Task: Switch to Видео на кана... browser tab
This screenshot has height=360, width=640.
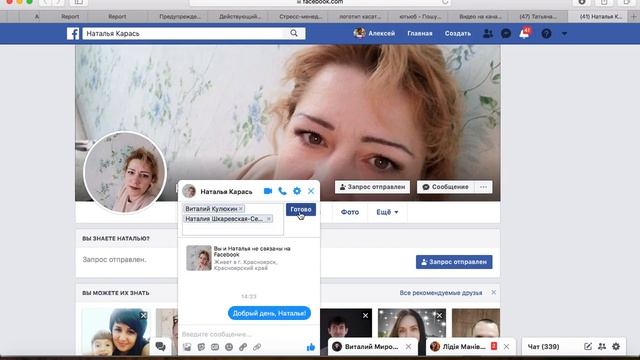Action: pos(480,17)
